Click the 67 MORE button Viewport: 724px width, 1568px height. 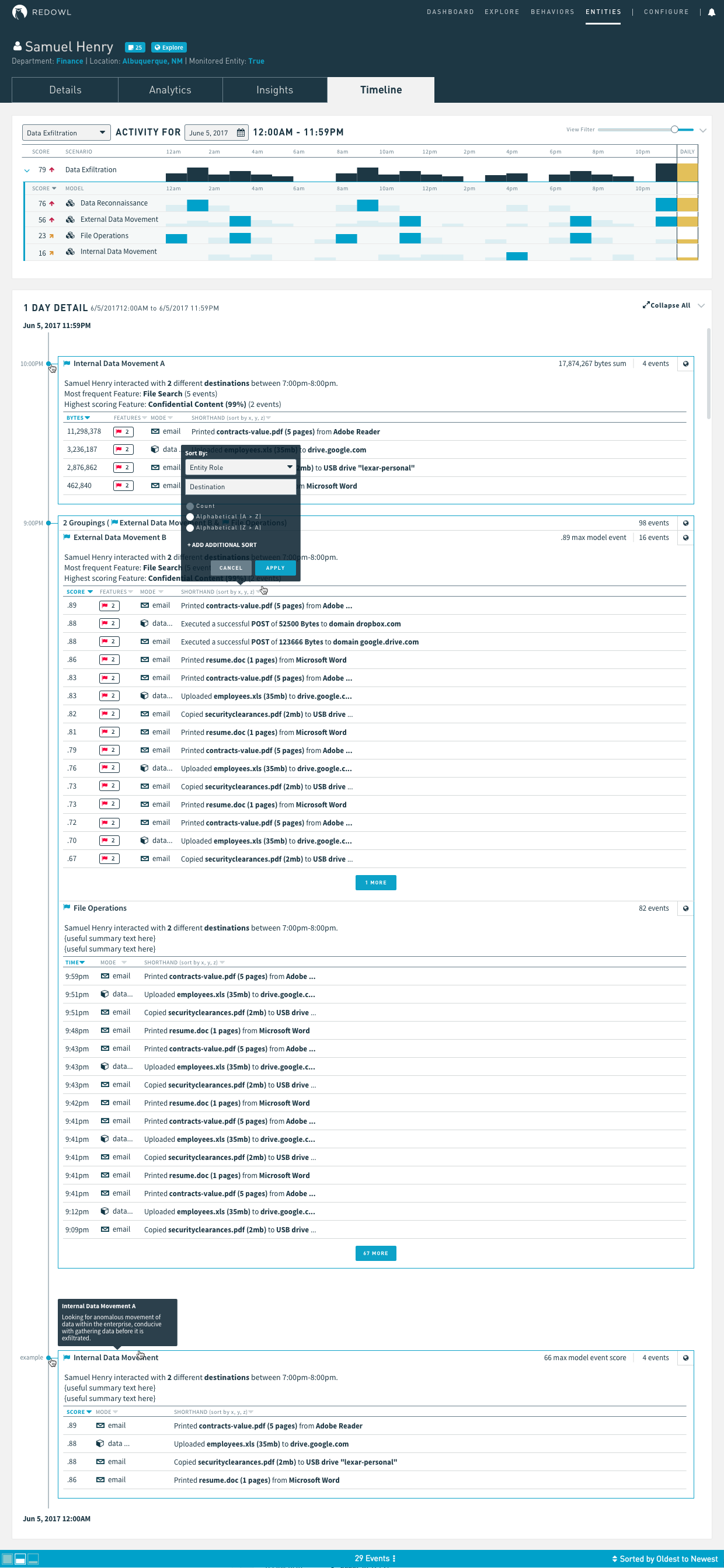[375, 1254]
